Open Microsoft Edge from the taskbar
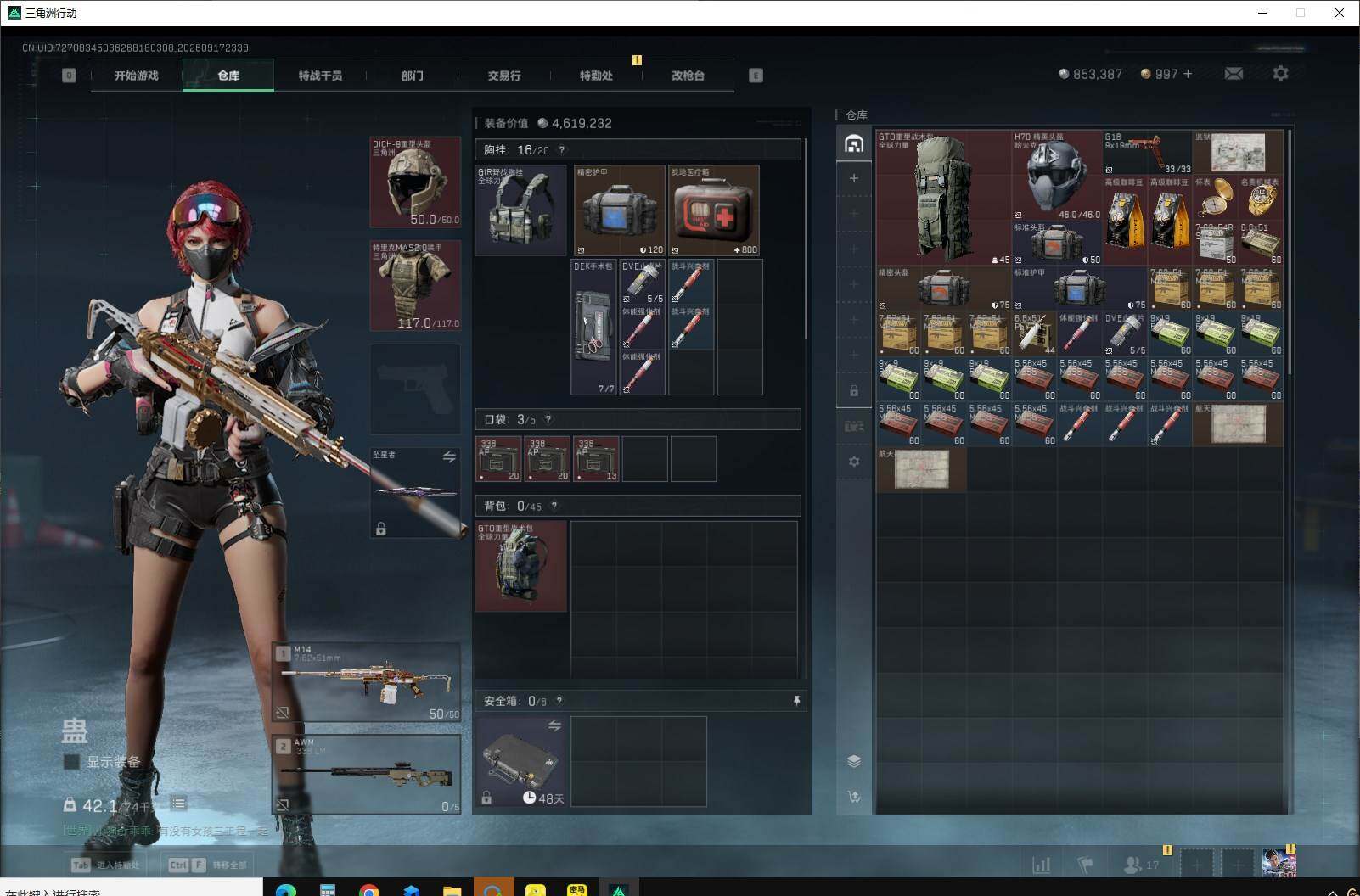Viewport: 1360px width, 896px height. click(x=286, y=889)
